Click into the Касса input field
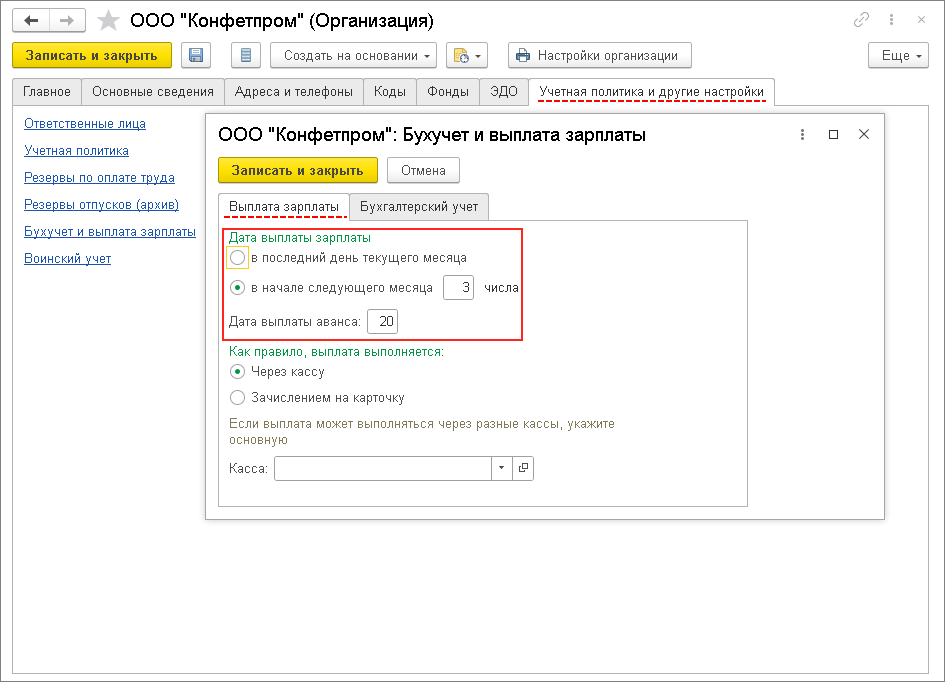The image size is (945, 682). [x=383, y=468]
